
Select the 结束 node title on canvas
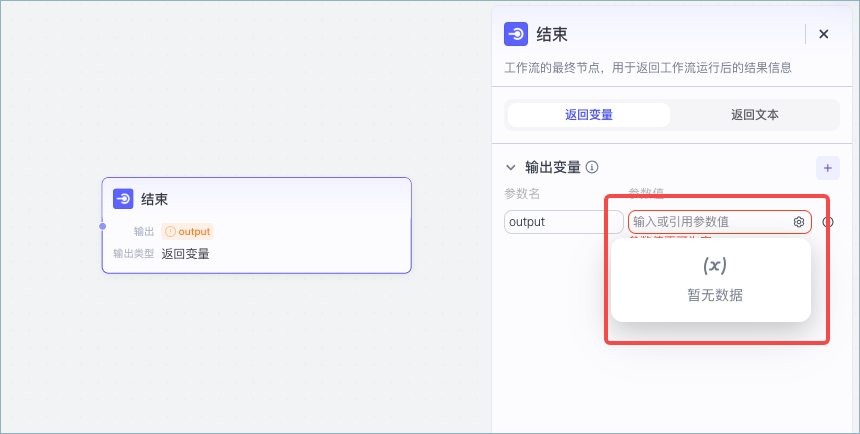[x=155, y=199]
